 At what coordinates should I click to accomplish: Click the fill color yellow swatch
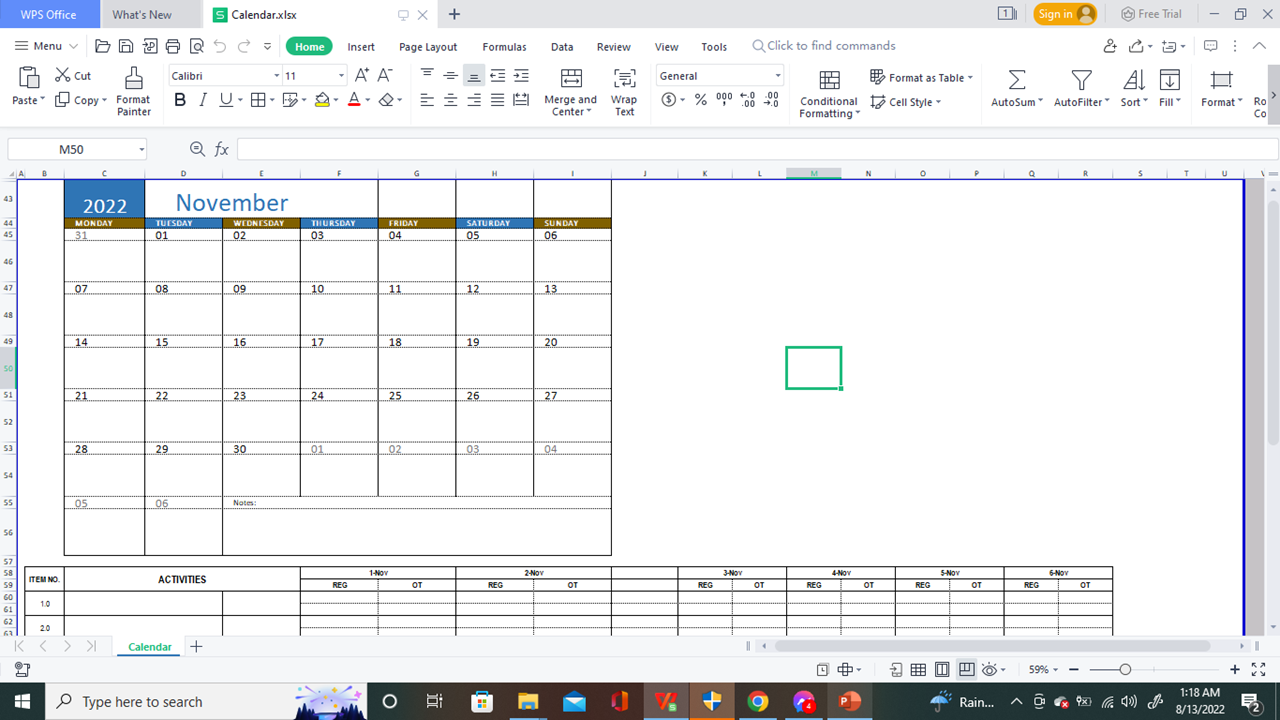point(322,100)
